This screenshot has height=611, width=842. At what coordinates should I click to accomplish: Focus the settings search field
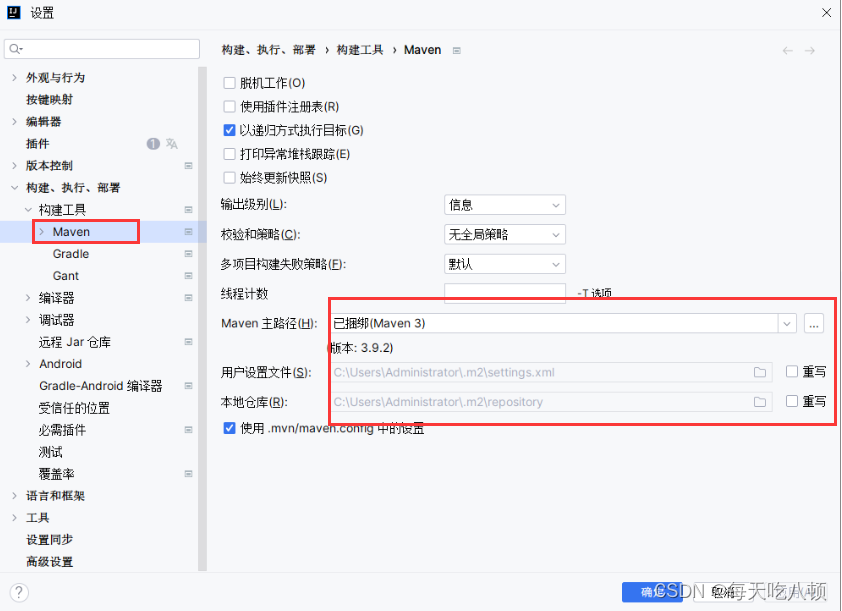click(102, 49)
